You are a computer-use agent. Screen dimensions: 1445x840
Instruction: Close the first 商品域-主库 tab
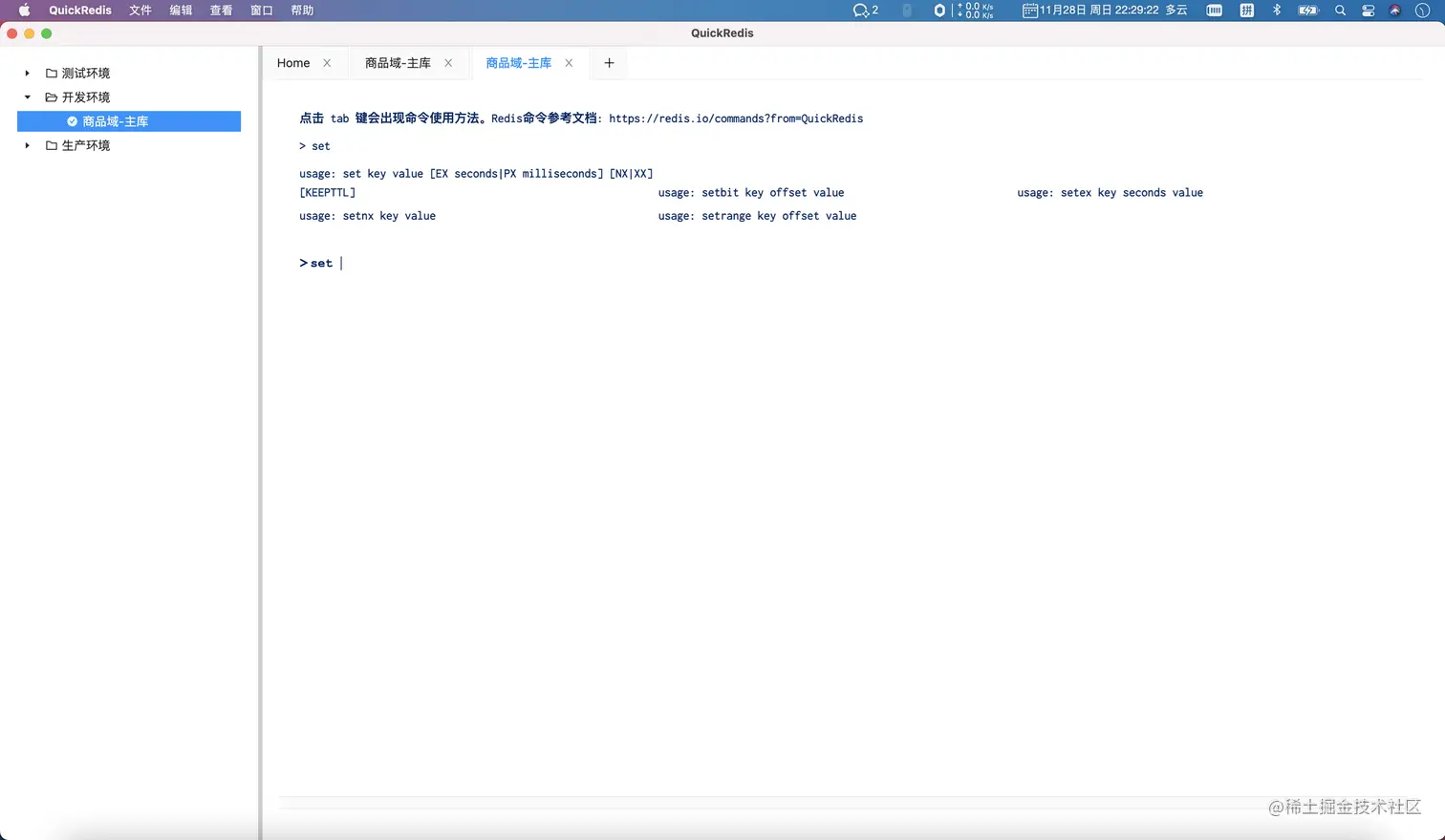click(448, 63)
